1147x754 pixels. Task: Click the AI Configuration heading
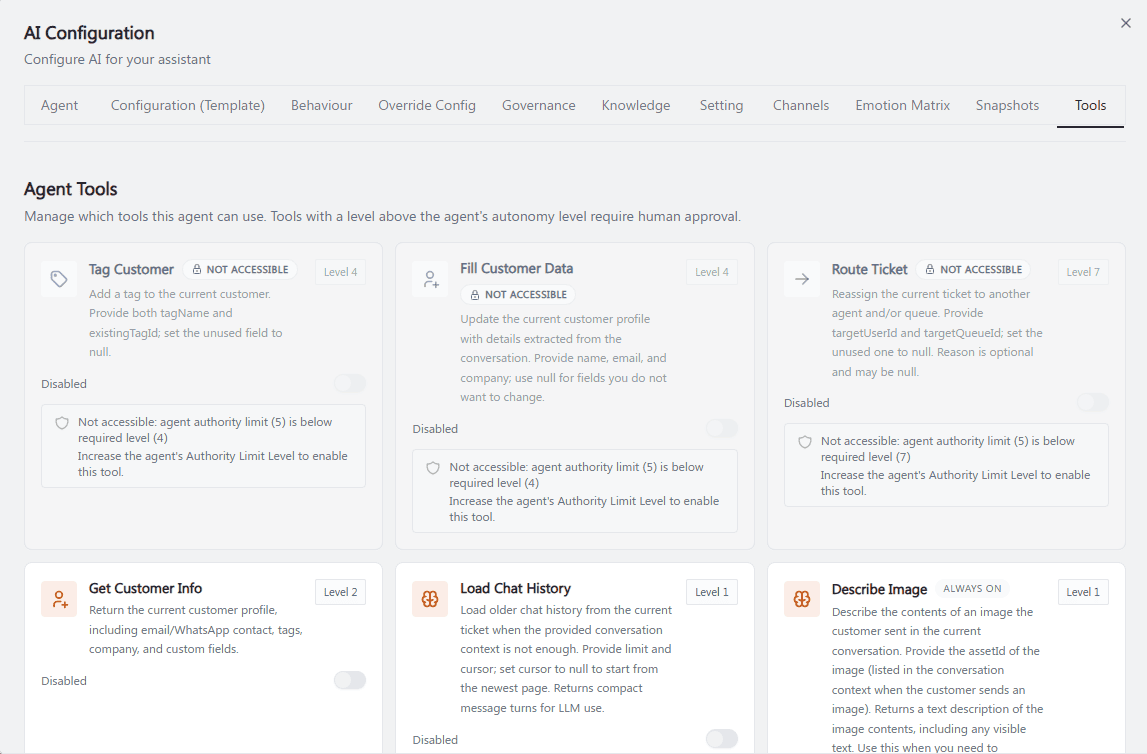coord(89,33)
